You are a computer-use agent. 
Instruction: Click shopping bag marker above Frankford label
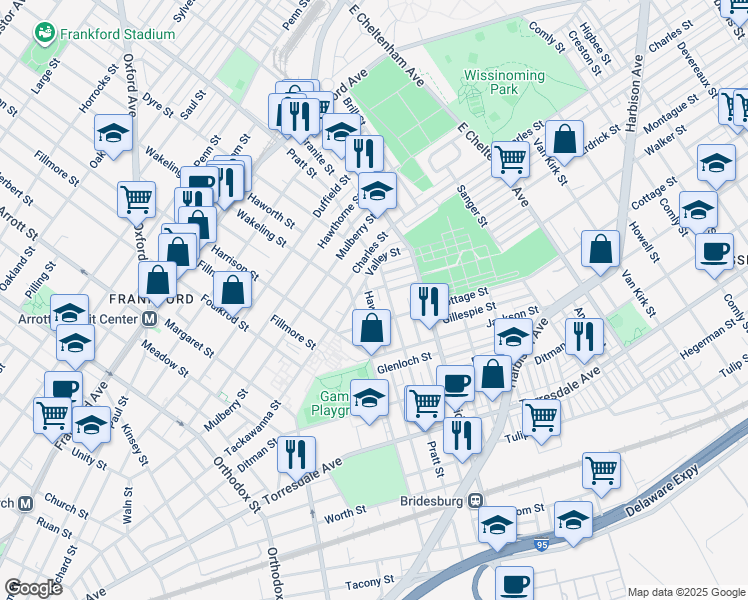158,284
